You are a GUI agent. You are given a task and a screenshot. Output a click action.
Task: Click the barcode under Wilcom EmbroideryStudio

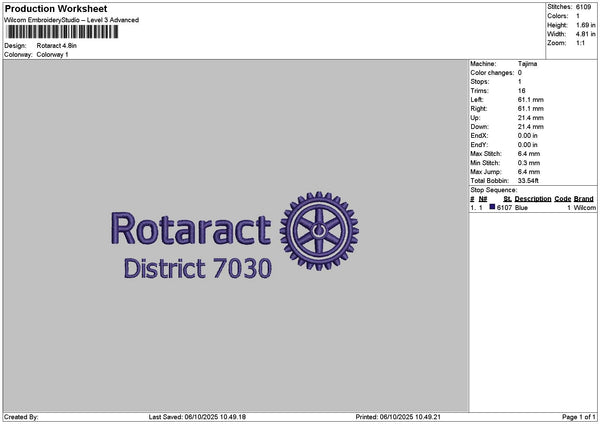(62, 32)
